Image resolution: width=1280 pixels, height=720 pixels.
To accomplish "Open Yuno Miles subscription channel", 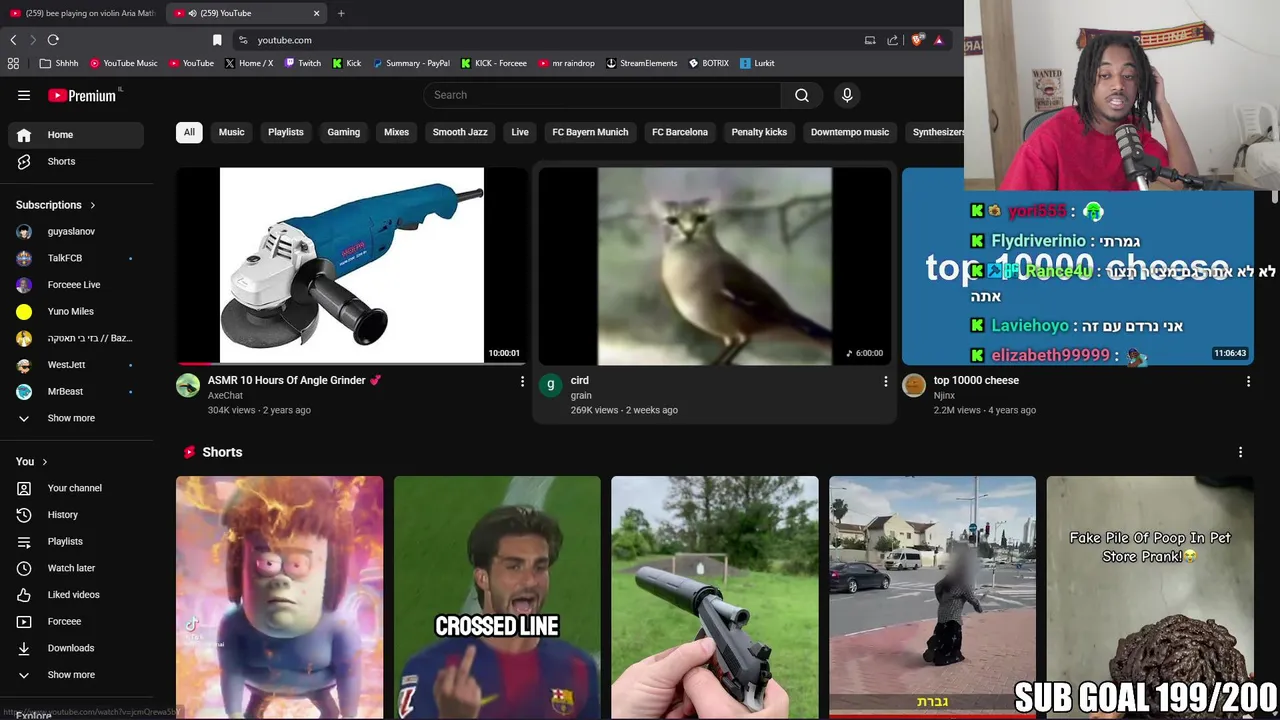I will [x=76, y=311].
